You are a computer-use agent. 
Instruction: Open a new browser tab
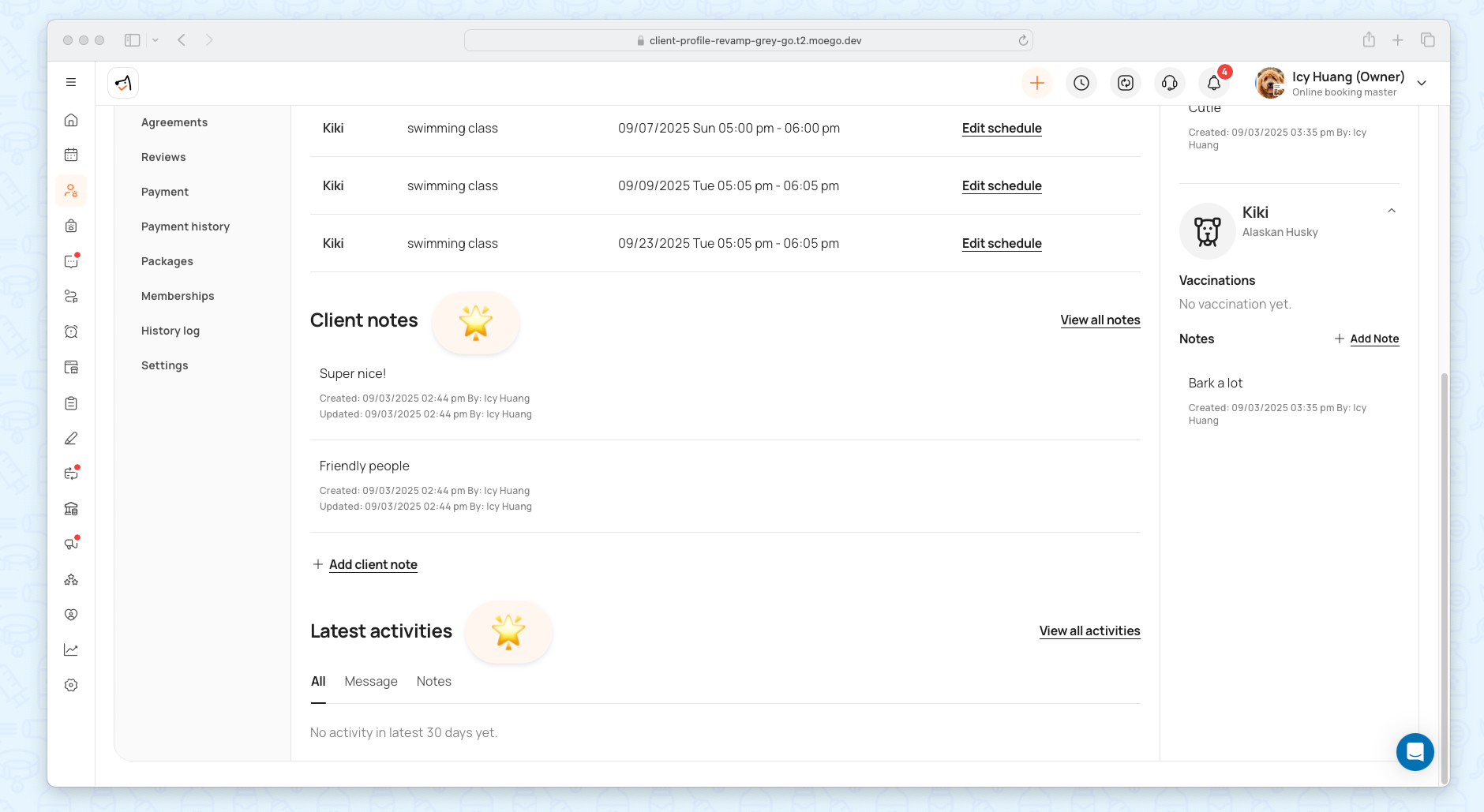pos(1398,40)
